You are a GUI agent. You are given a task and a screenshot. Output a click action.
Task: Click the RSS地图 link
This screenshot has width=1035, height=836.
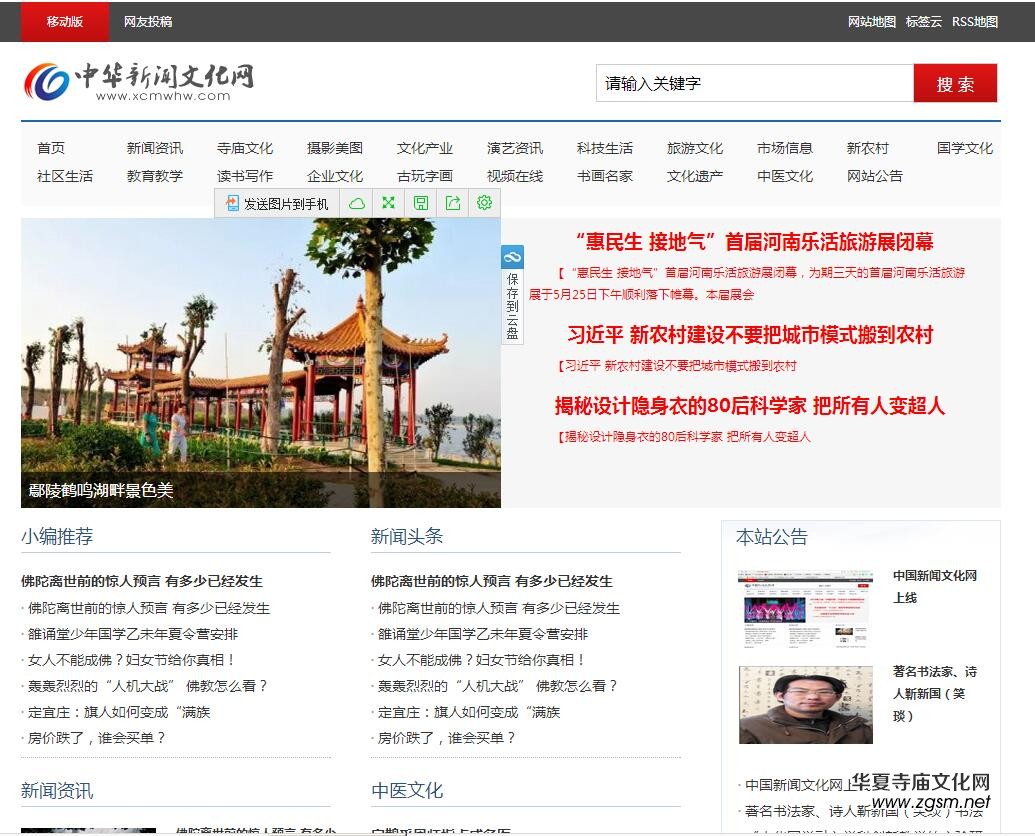pyautogui.click(x=975, y=20)
